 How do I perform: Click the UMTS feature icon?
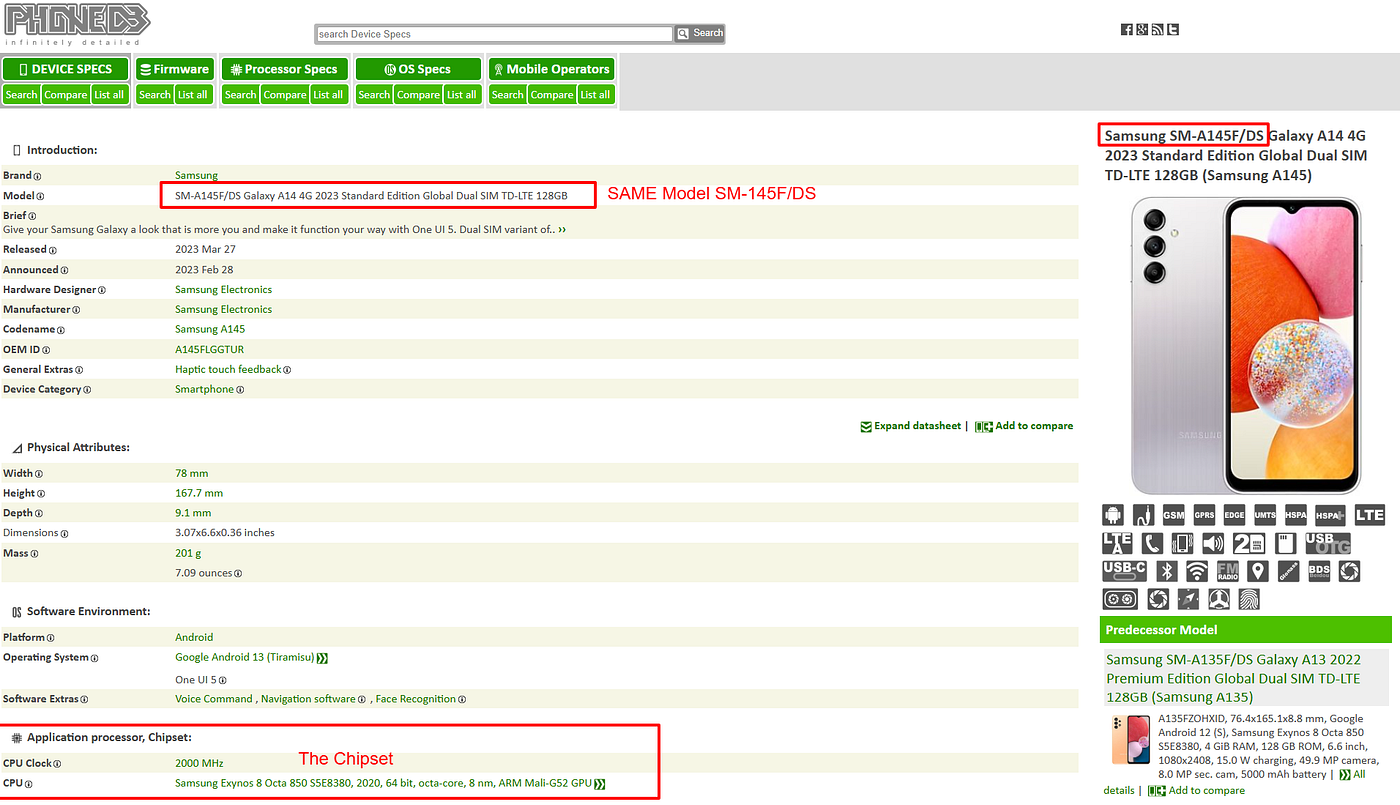point(1265,515)
